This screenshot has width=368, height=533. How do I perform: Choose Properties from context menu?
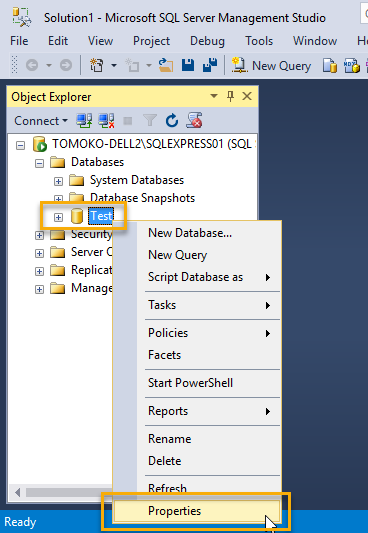tap(197, 511)
